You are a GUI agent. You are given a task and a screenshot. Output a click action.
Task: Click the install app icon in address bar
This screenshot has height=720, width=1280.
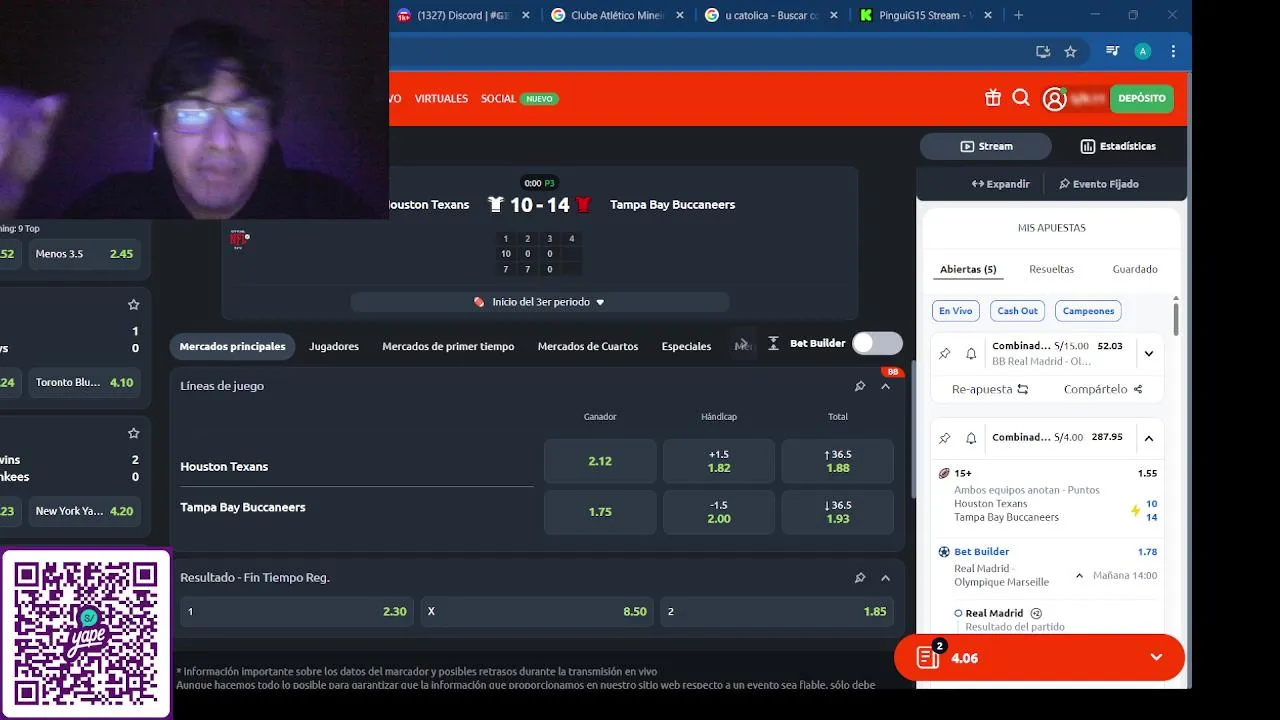coord(1043,52)
